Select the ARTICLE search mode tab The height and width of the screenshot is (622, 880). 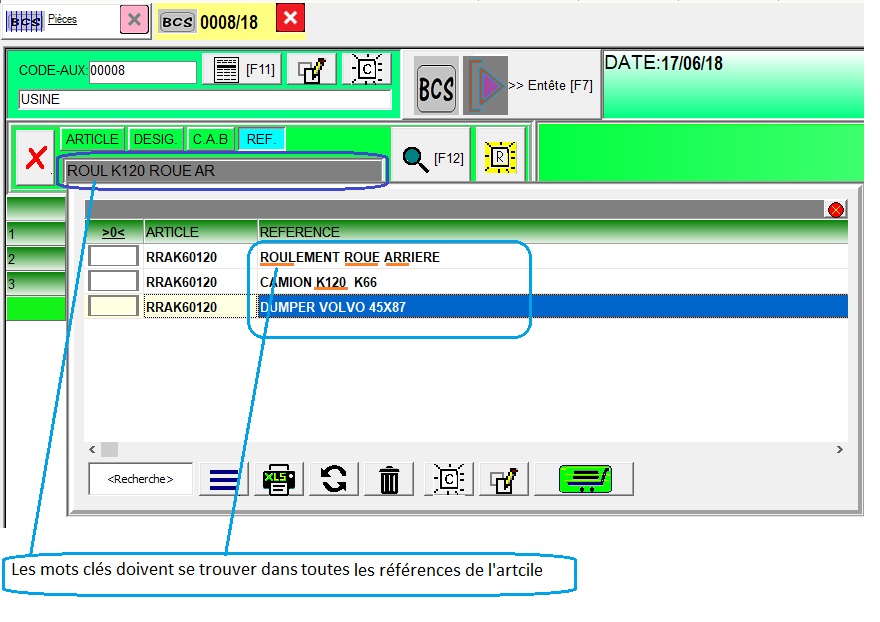(x=92, y=139)
